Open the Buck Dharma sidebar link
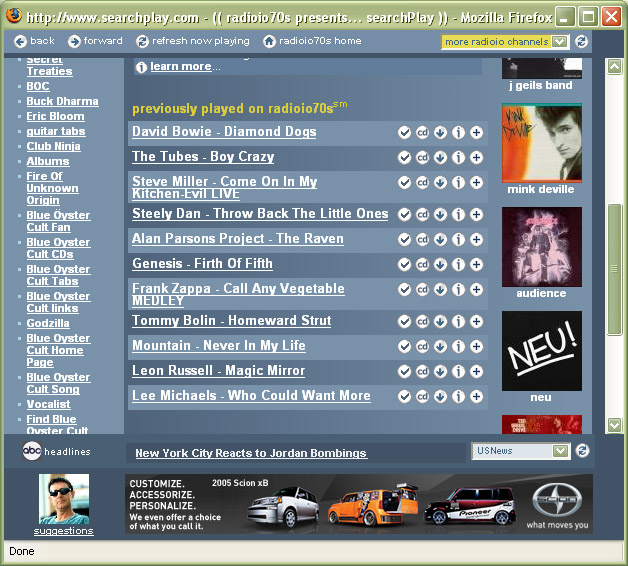The image size is (628, 566). 62,101
